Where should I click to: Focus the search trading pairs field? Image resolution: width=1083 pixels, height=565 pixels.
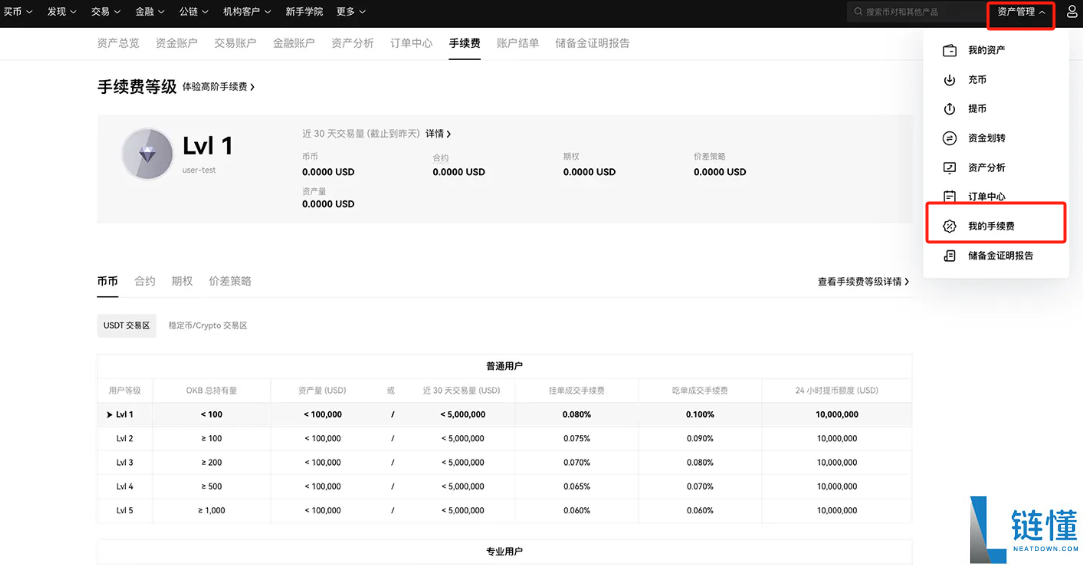[x=915, y=12]
